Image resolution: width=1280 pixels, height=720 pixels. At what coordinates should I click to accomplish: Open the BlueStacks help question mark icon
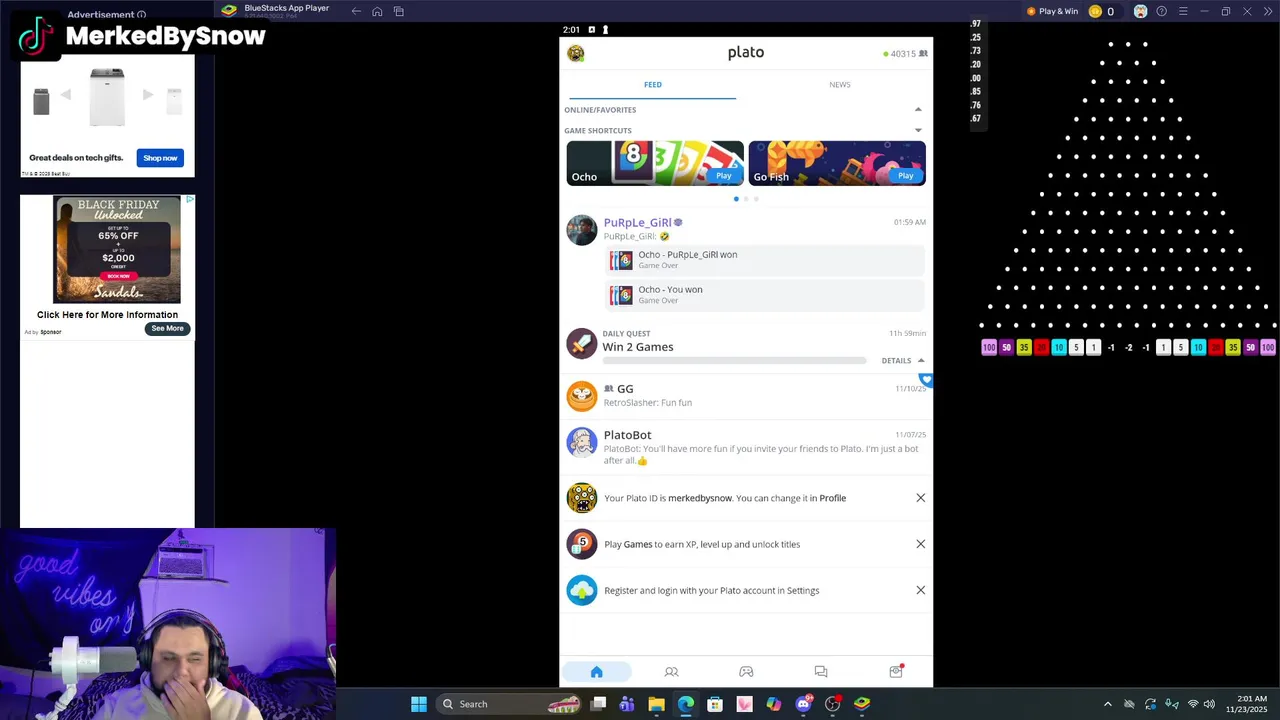point(1161,11)
